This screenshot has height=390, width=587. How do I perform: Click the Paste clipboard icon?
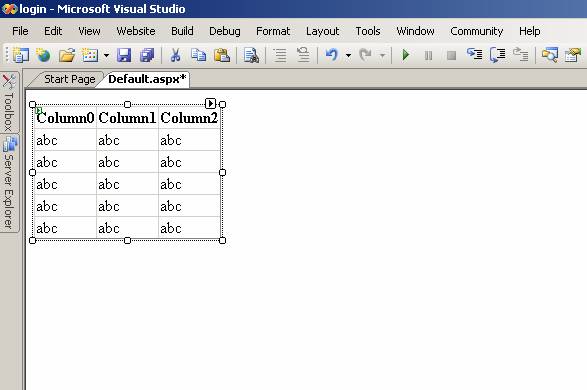(222, 55)
